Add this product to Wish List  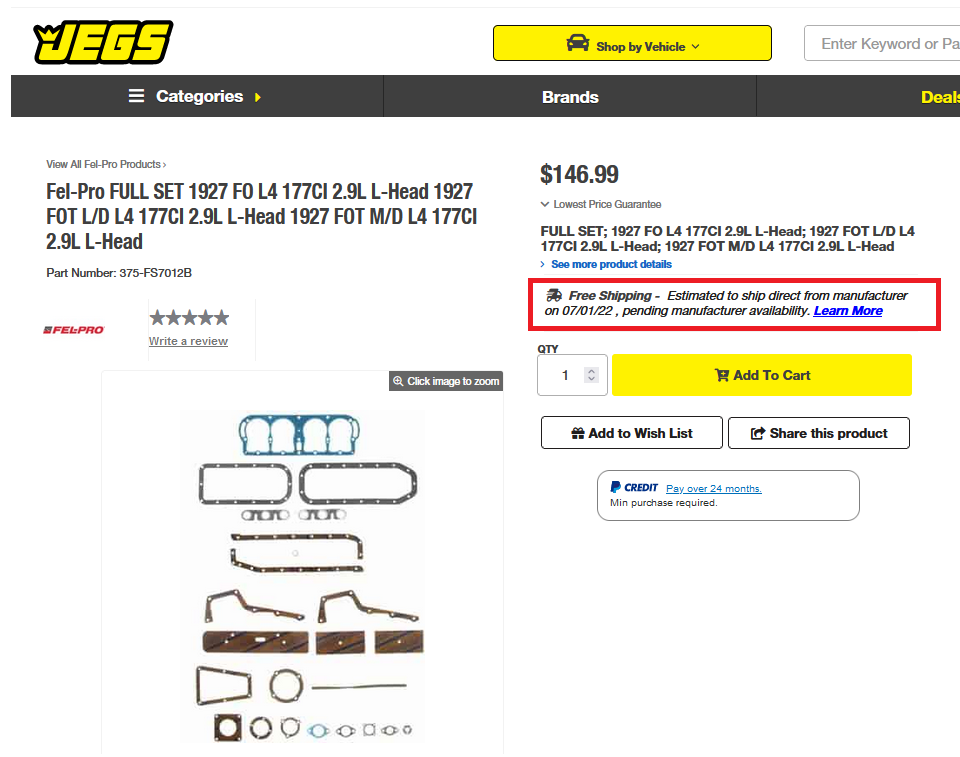click(631, 433)
